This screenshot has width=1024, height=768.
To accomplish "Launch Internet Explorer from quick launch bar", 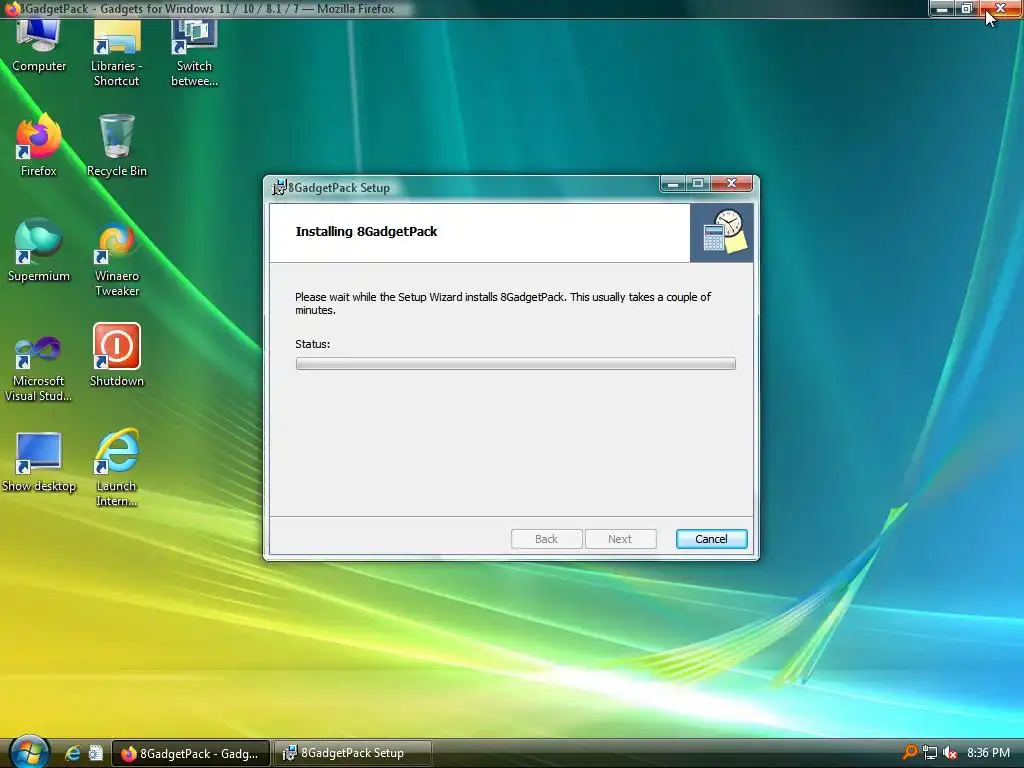I will point(72,753).
